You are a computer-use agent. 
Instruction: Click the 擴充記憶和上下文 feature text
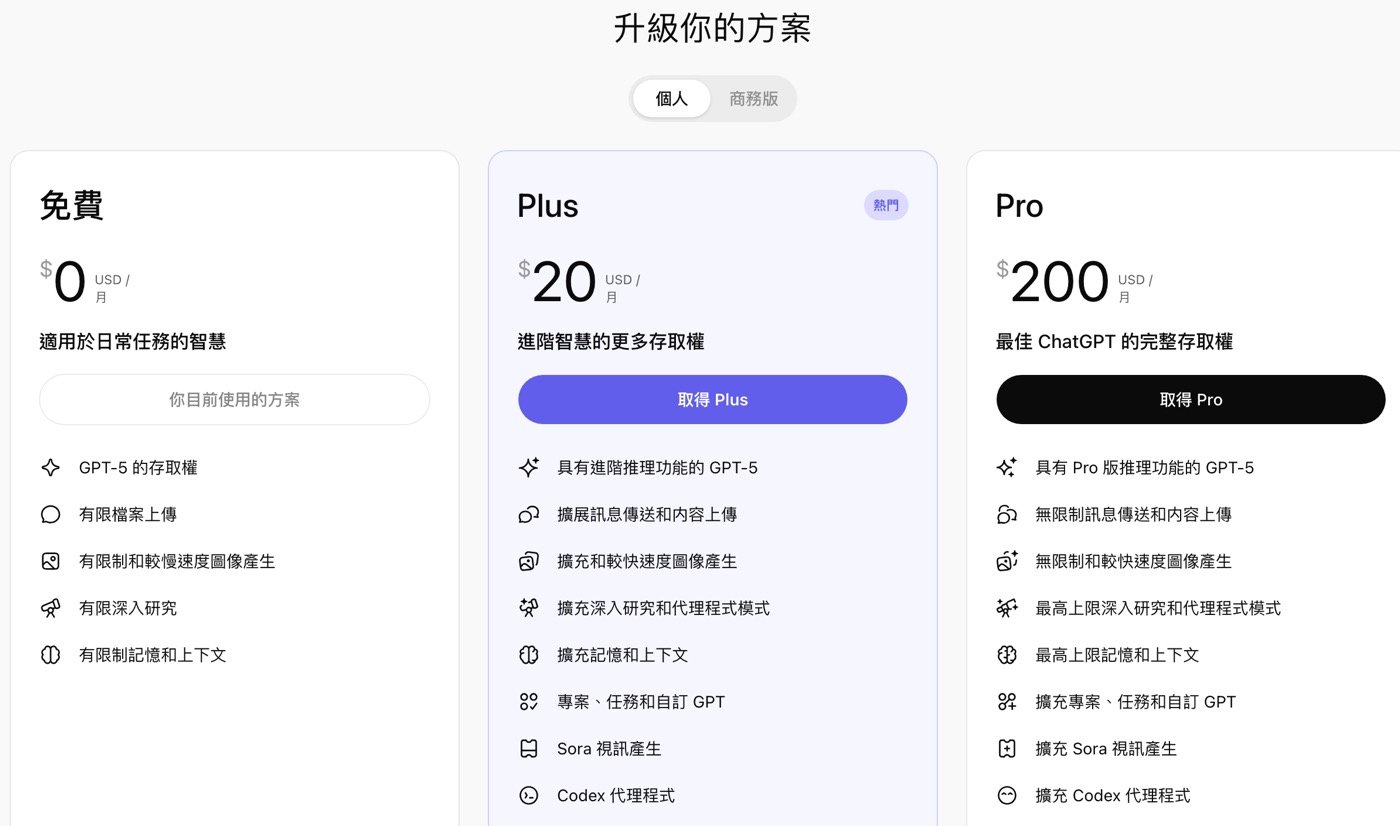coord(623,655)
